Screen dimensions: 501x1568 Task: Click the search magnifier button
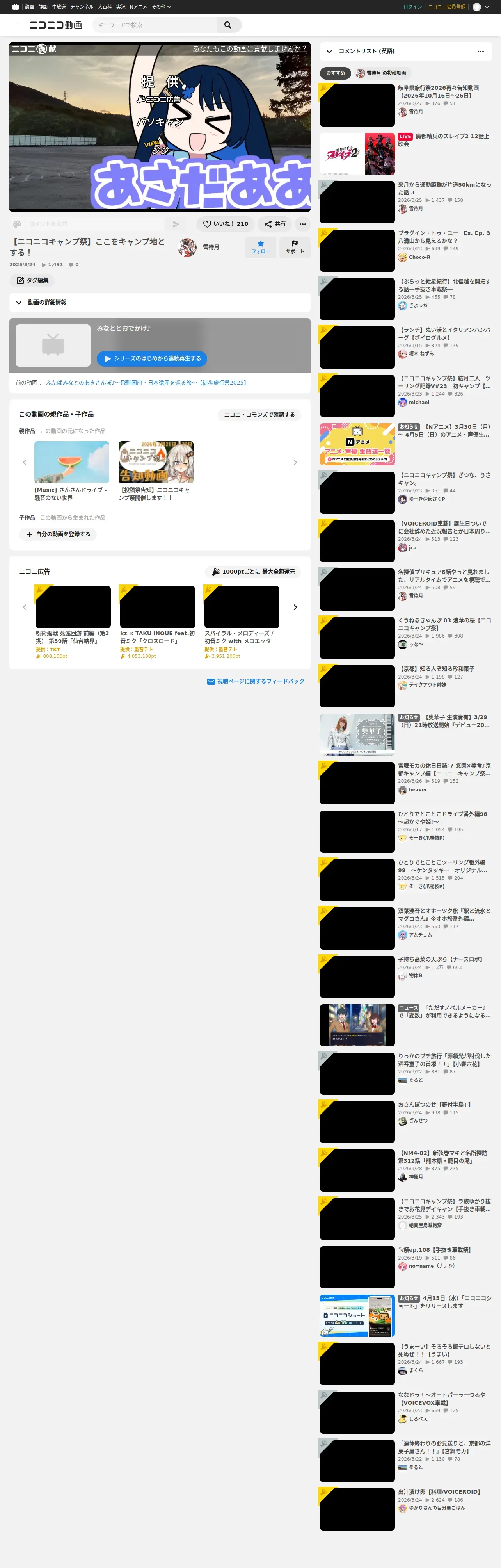click(228, 25)
